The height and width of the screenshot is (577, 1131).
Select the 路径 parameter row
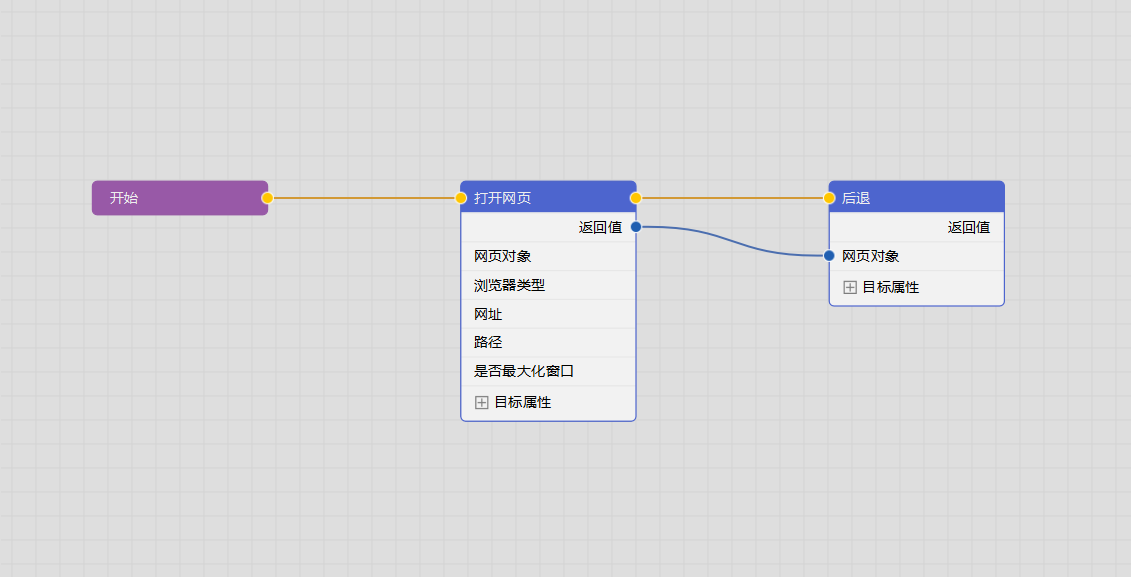click(548, 343)
